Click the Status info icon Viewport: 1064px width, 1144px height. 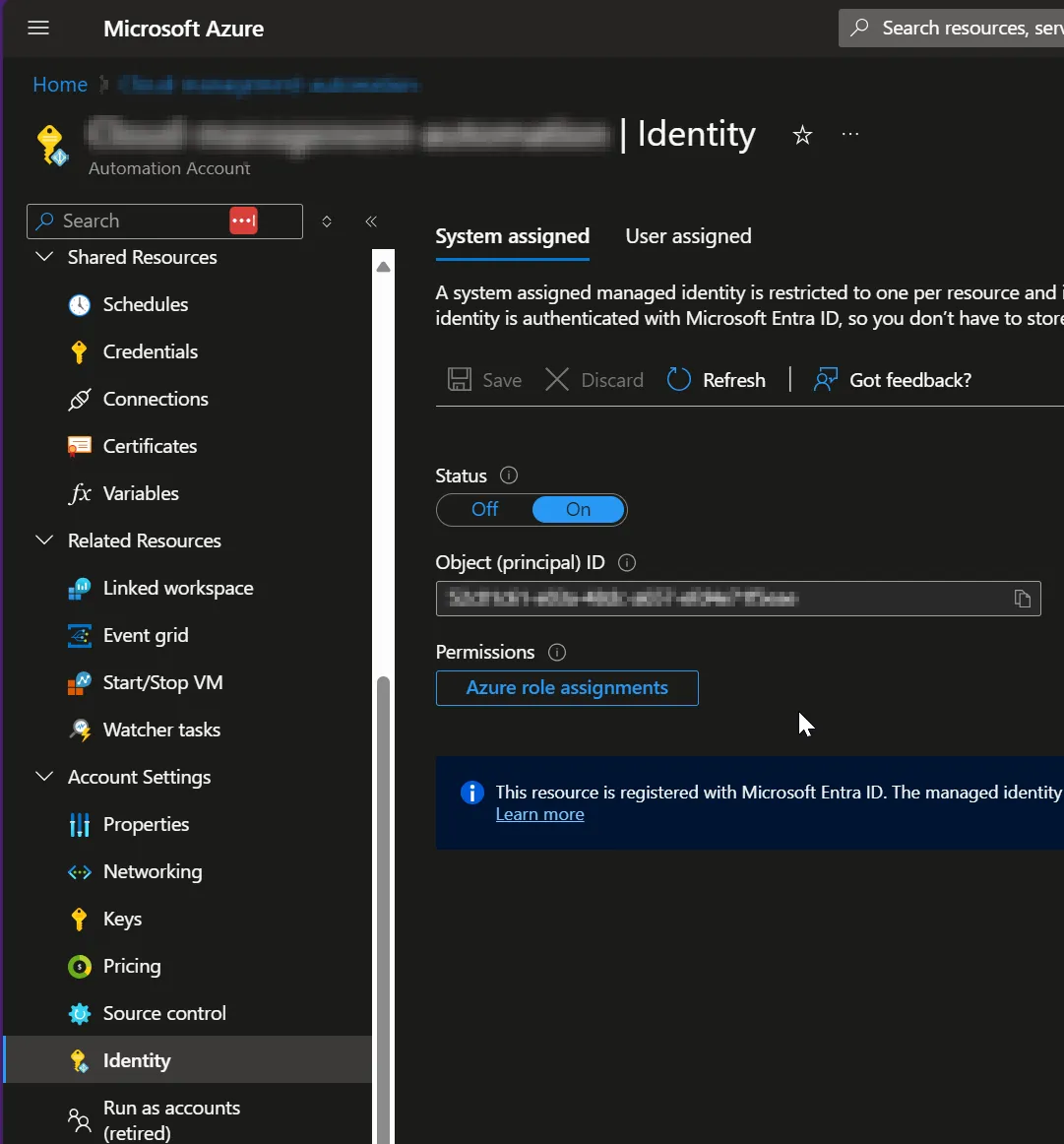tap(508, 476)
